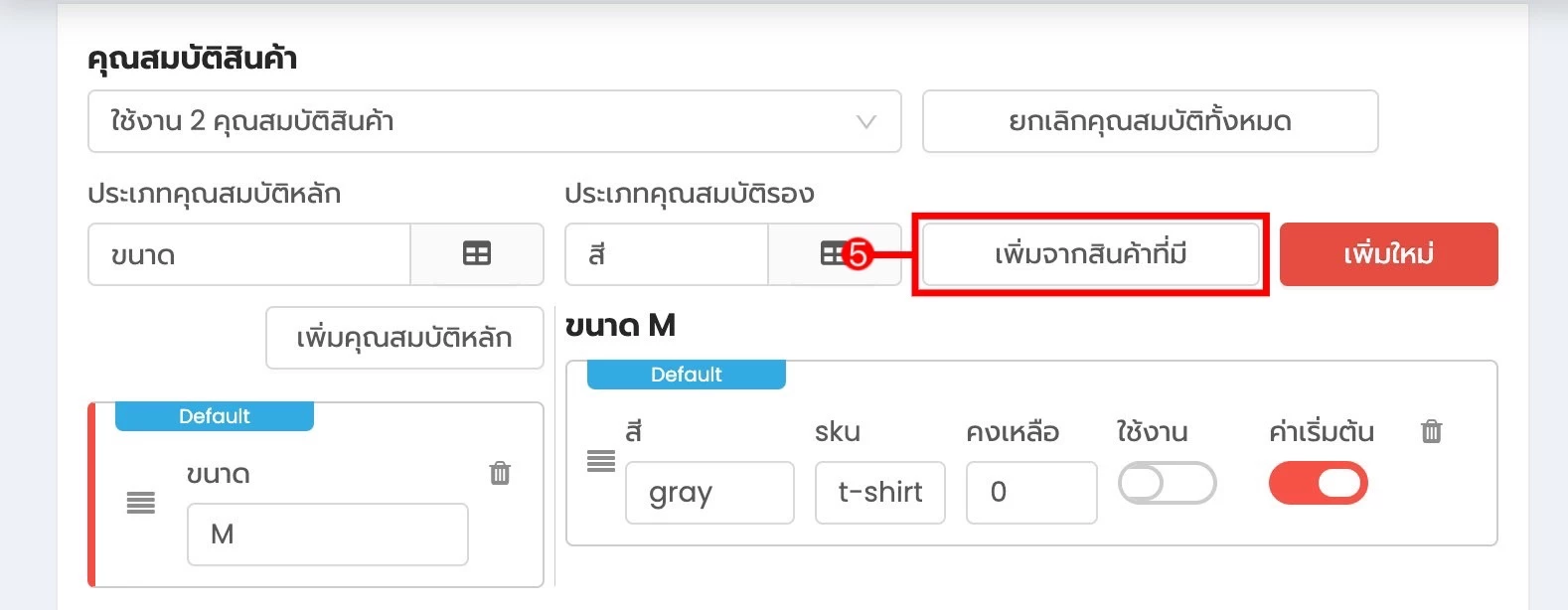The width and height of the screenshot is (1568, 610).
Task: Click the ยกเลิกคุณสมบัติทั้งหมด button
Action: click(1151, 121)
